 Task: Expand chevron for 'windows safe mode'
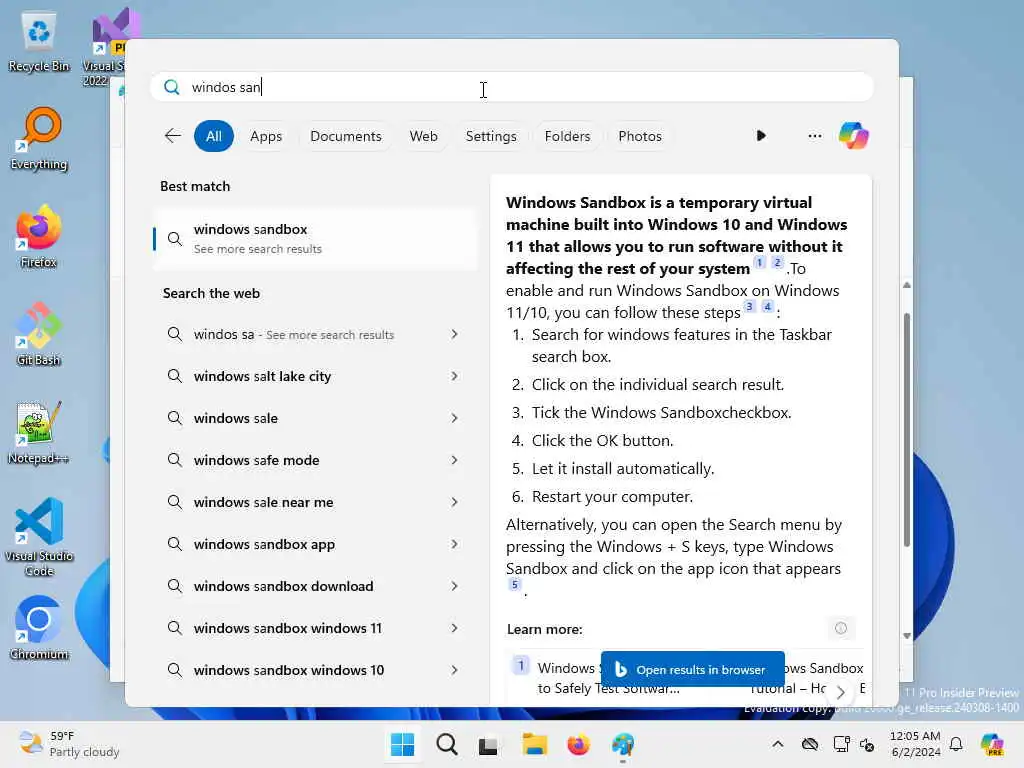tap(455, 460)
